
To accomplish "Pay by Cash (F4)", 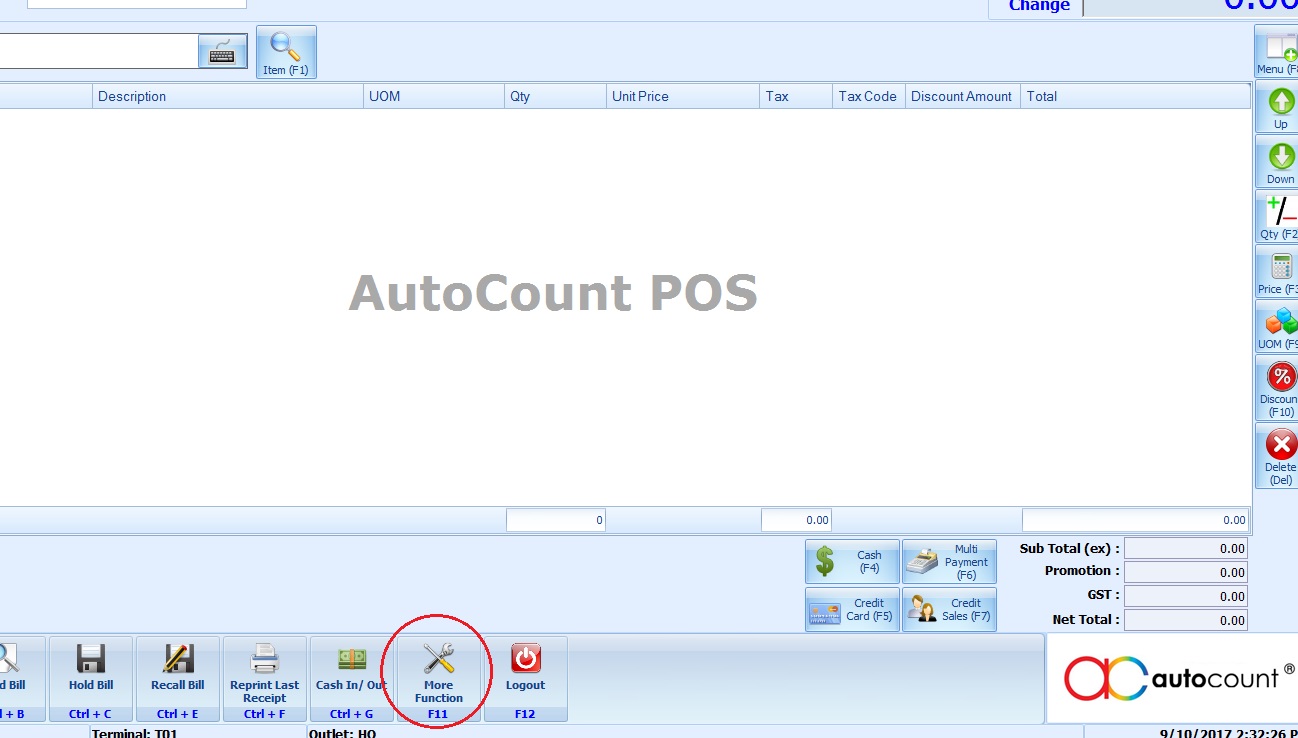I will pyautogui.click(x=851, y=561).
